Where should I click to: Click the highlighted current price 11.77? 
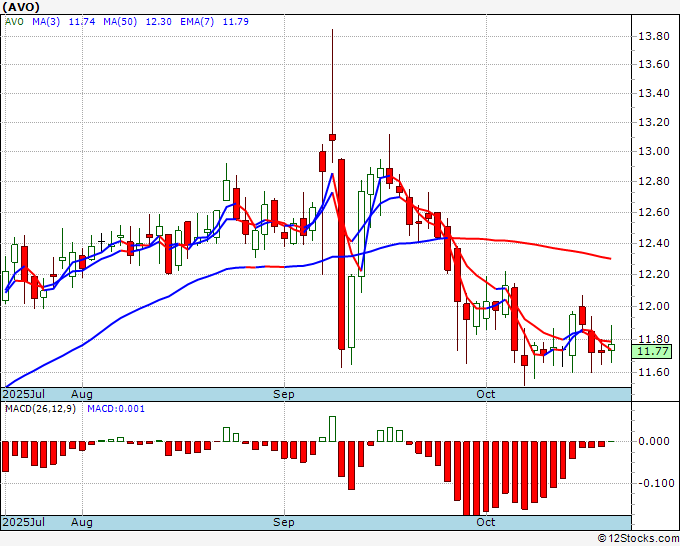tap(652, 351)
